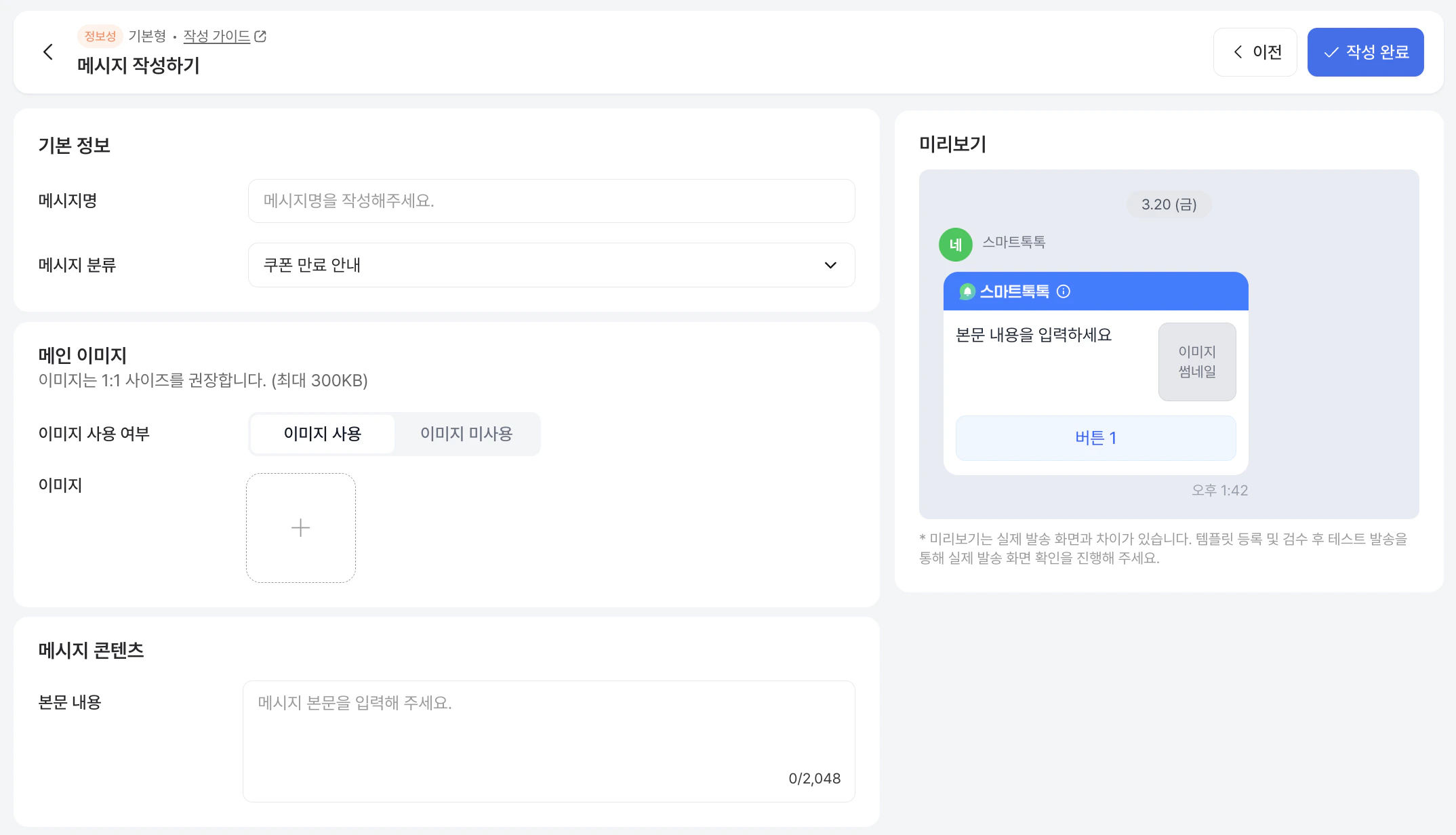This screenshot has width=1456, height=835.
Task: Click the 본문 내용을 입력하세요 preview text
Action: [1033, 335]
